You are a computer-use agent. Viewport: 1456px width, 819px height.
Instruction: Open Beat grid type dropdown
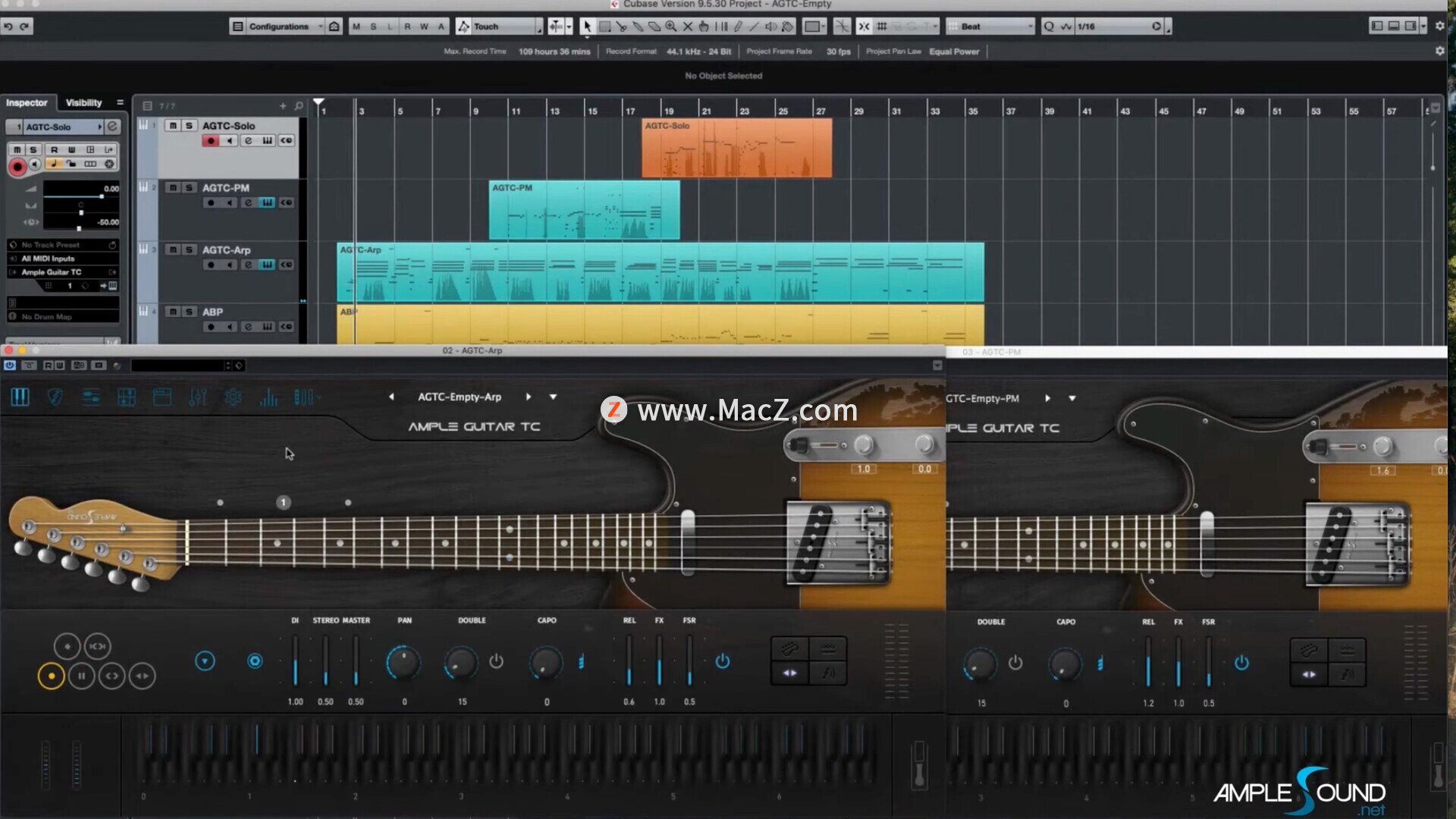pyautogui.click(x=990, y=27)
